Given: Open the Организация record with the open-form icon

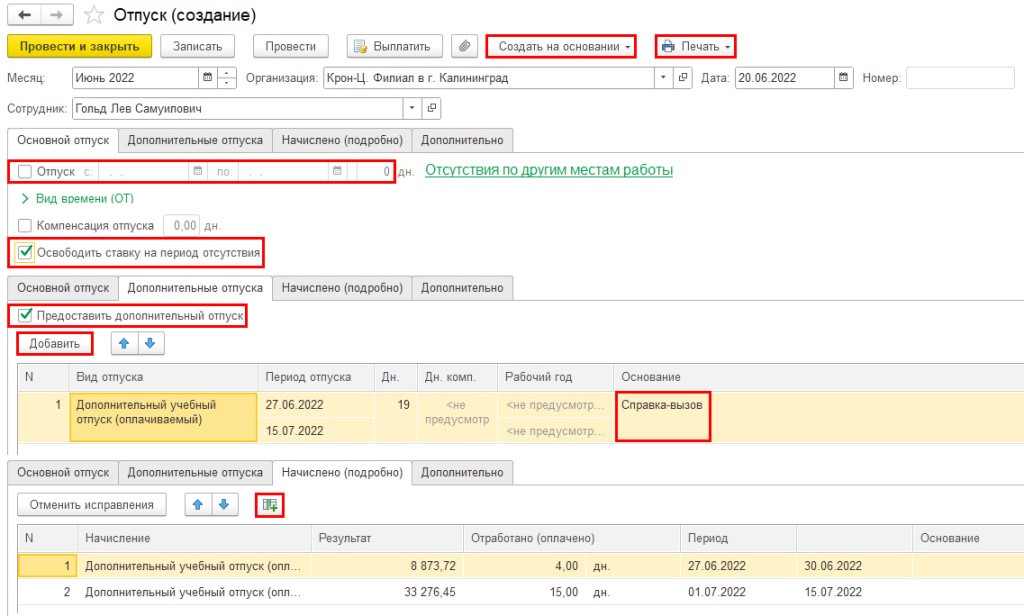Looking at the screenshot, I should click(683, 77).
